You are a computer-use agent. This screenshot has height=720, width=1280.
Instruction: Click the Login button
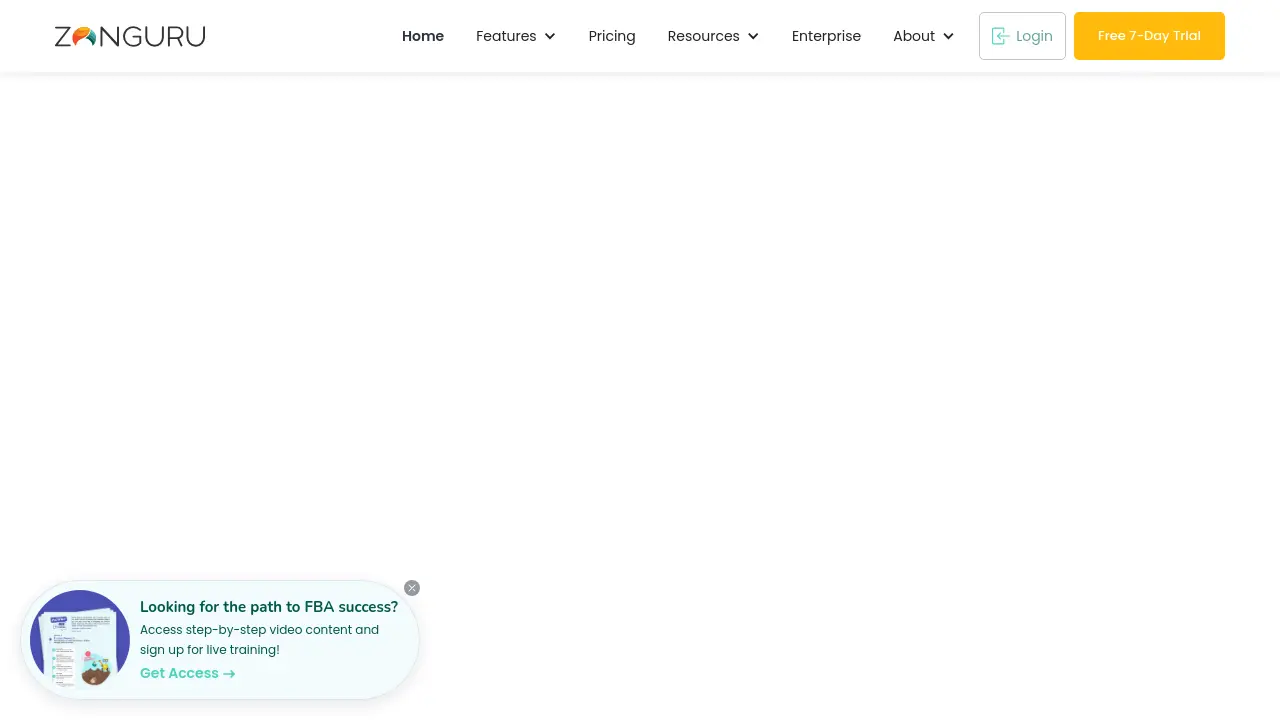[1021, 36]
